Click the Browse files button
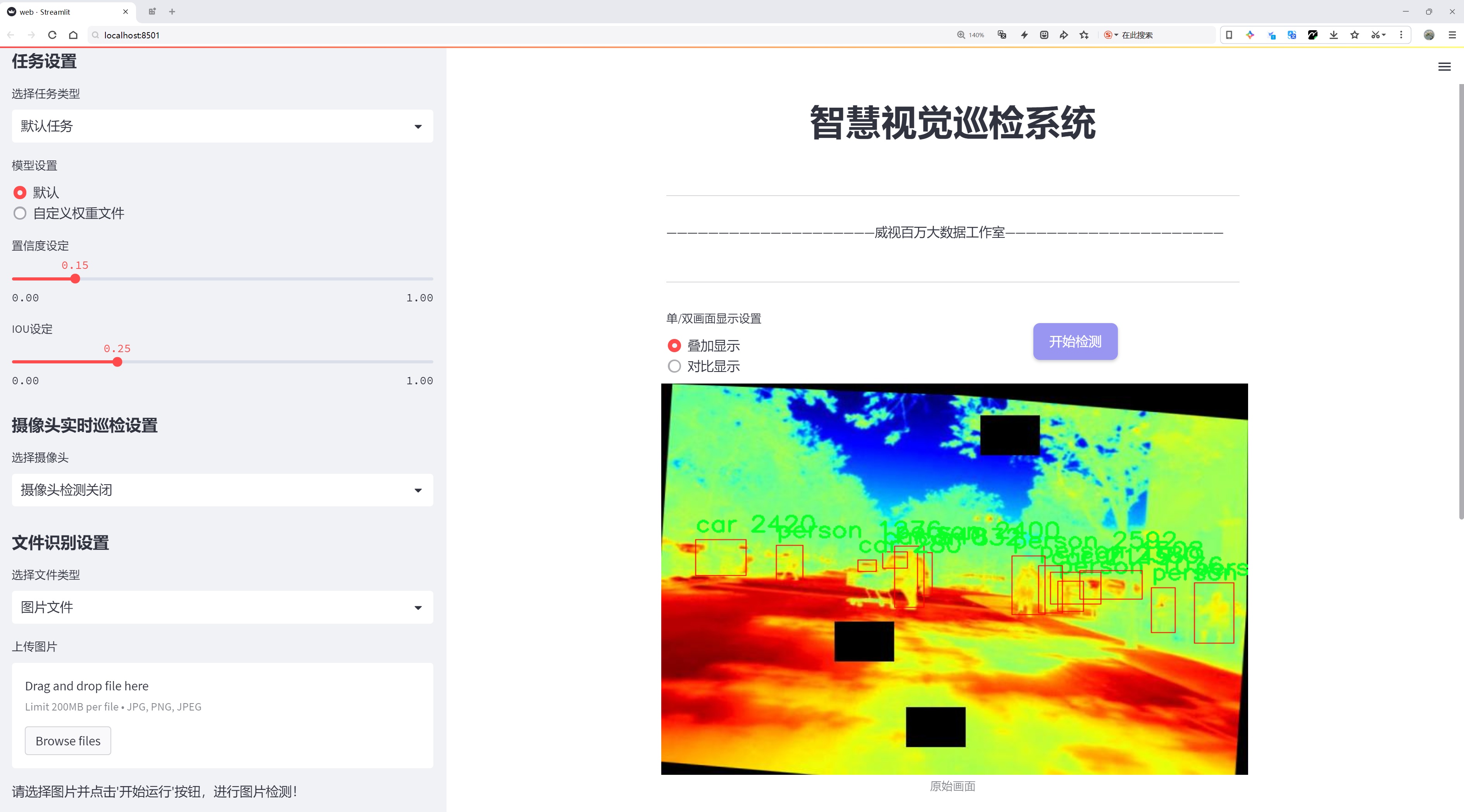Screen dimensions: 1464x812 pos(67,741)
